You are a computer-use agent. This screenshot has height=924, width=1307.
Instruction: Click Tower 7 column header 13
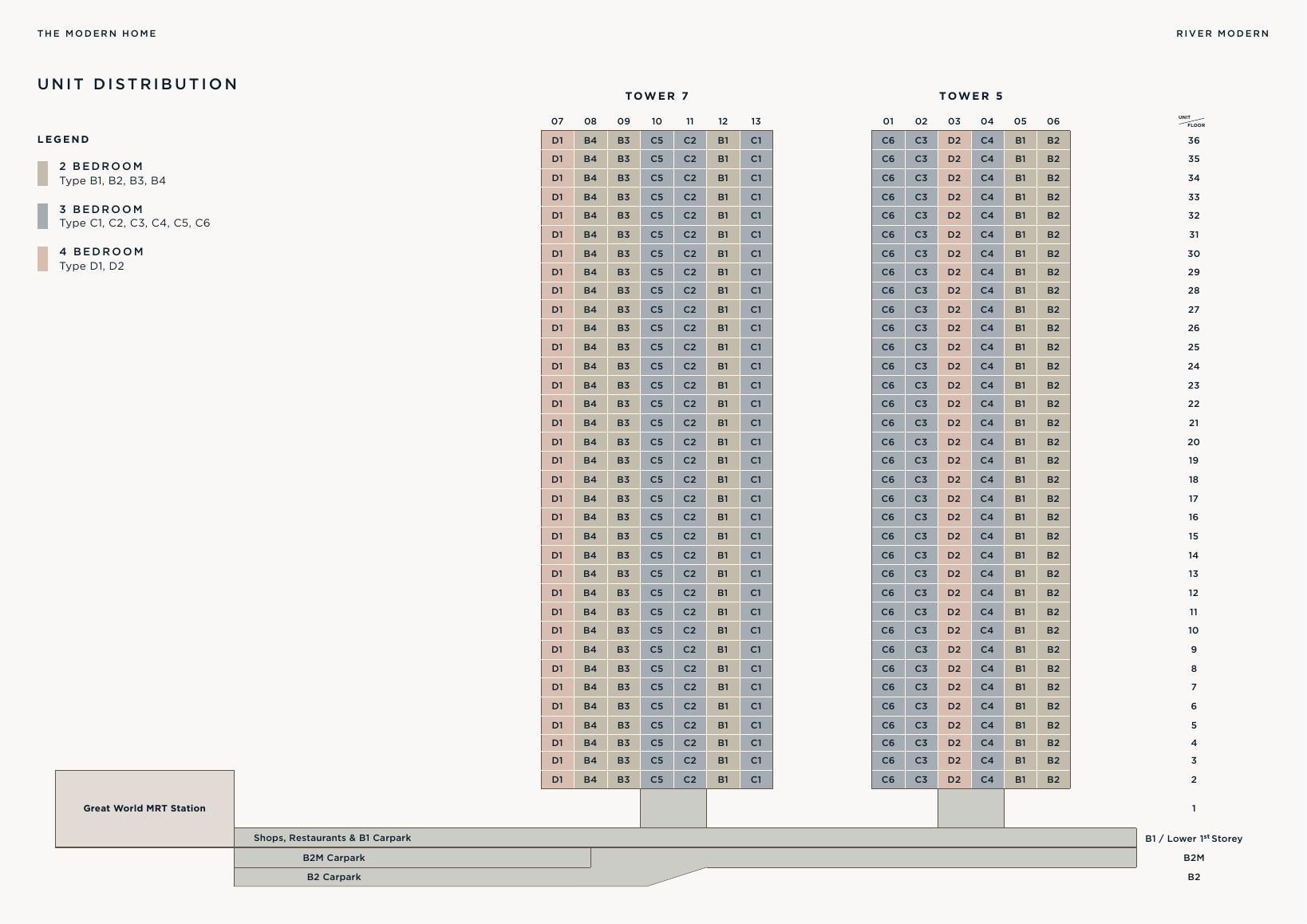click(x=756, y=121)
